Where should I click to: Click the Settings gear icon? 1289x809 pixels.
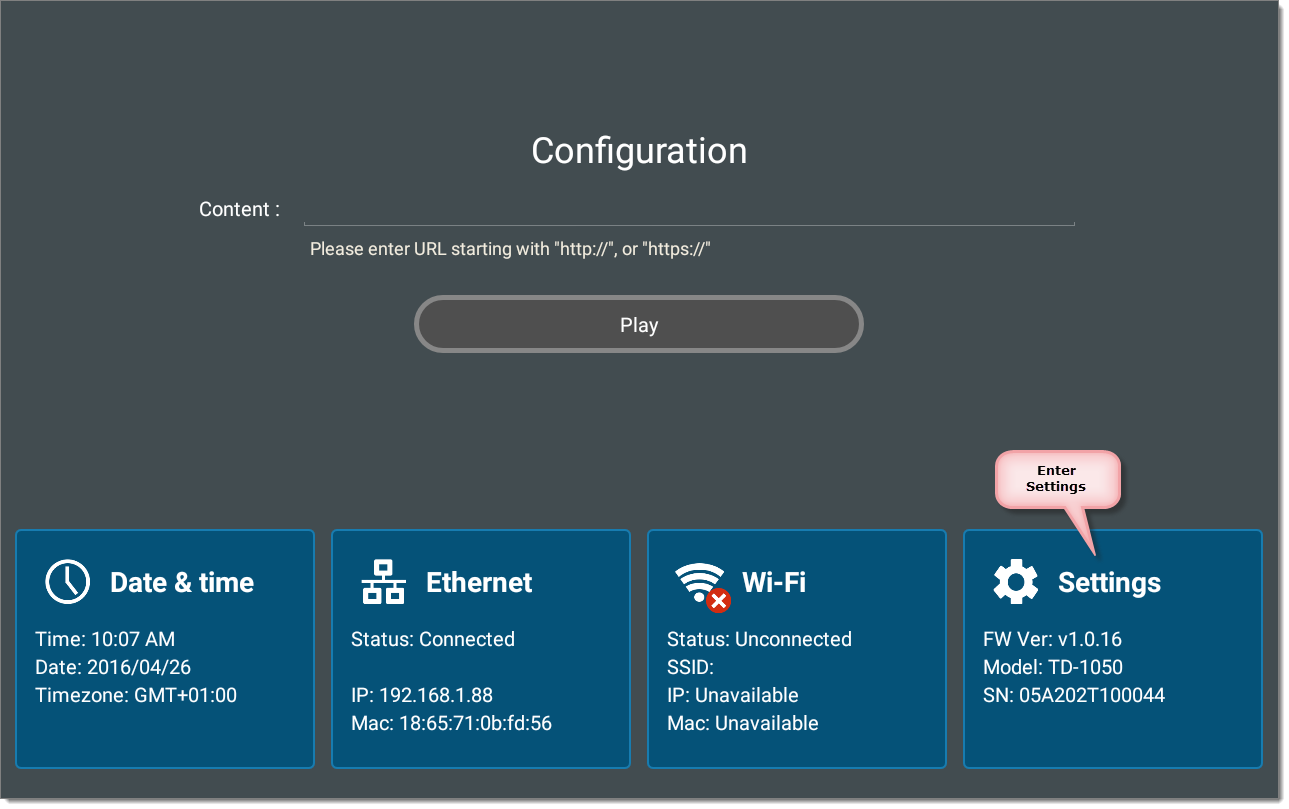[x=1015, y=582]
